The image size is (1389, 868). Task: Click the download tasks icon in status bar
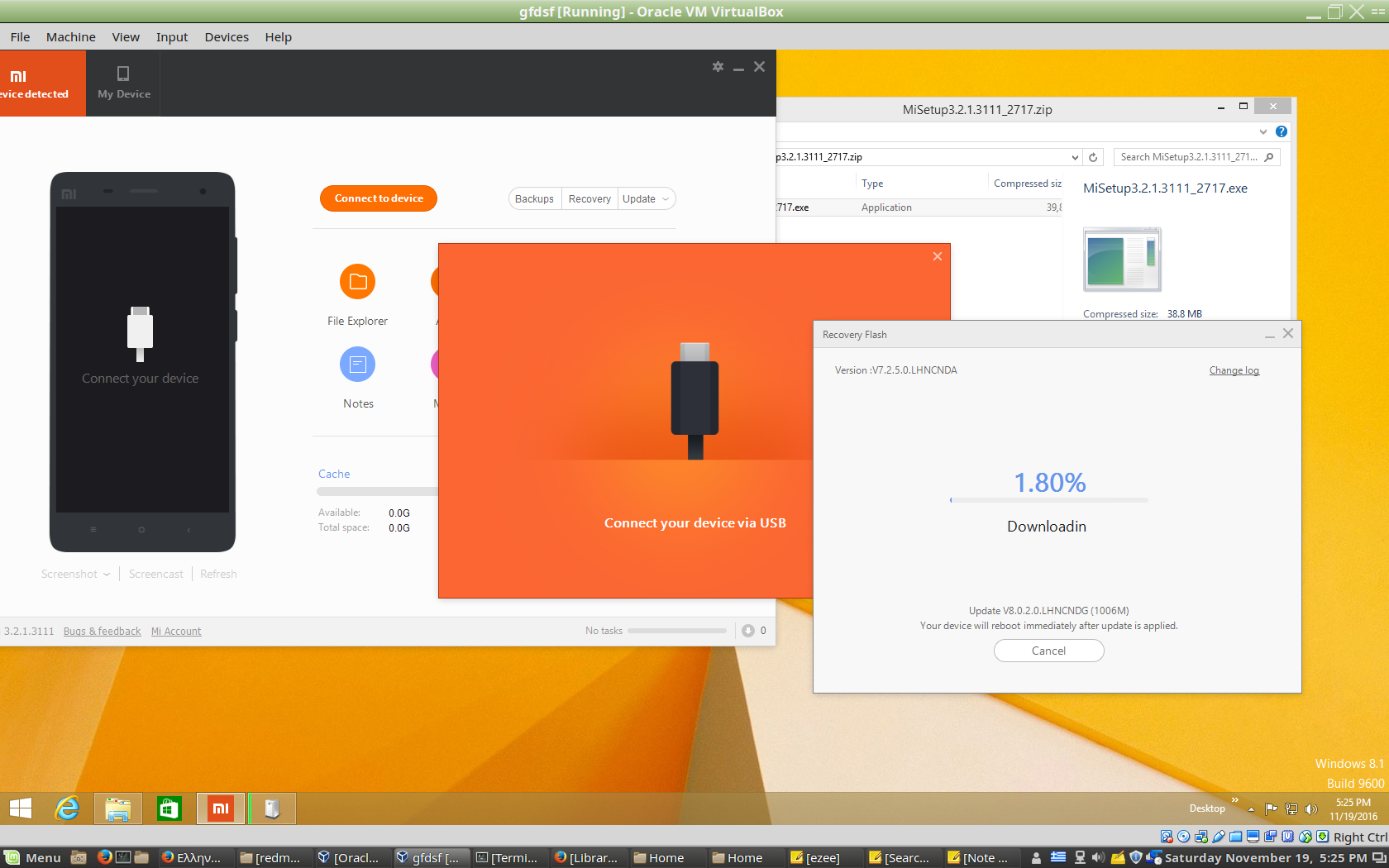748,631
